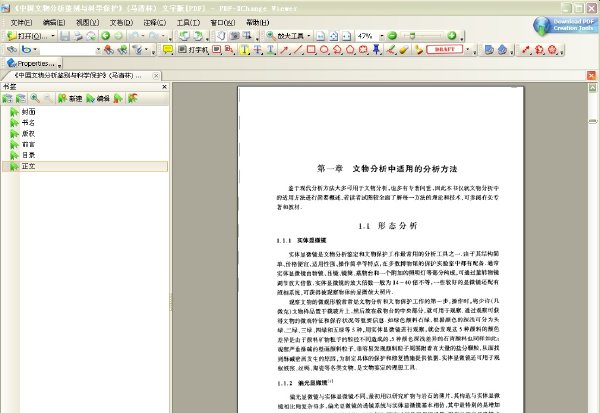Open the 视图(V) menu
The image size is (600, 413).
[x=88, y=23]
